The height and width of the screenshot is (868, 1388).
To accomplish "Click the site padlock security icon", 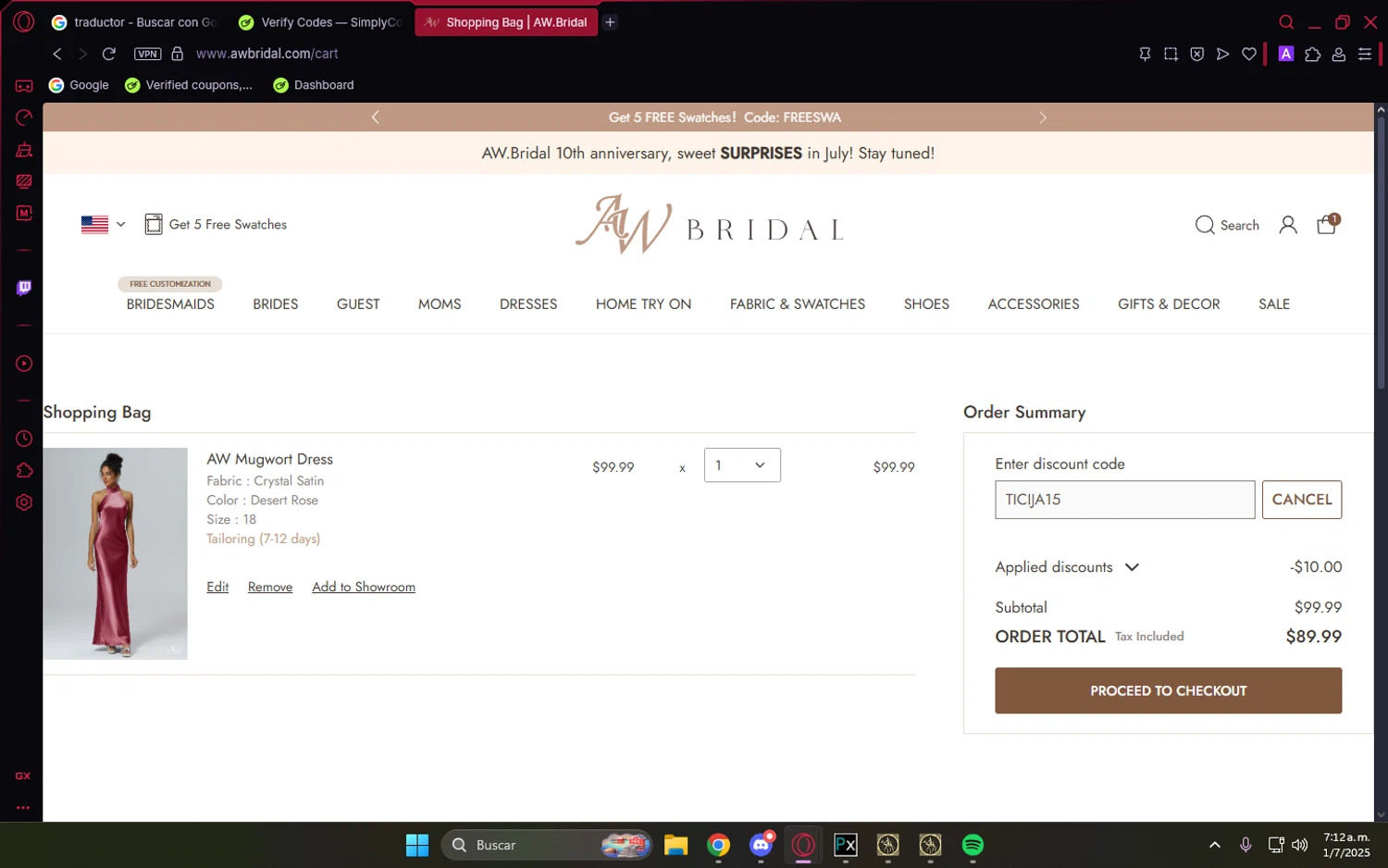I will [178, 54].
